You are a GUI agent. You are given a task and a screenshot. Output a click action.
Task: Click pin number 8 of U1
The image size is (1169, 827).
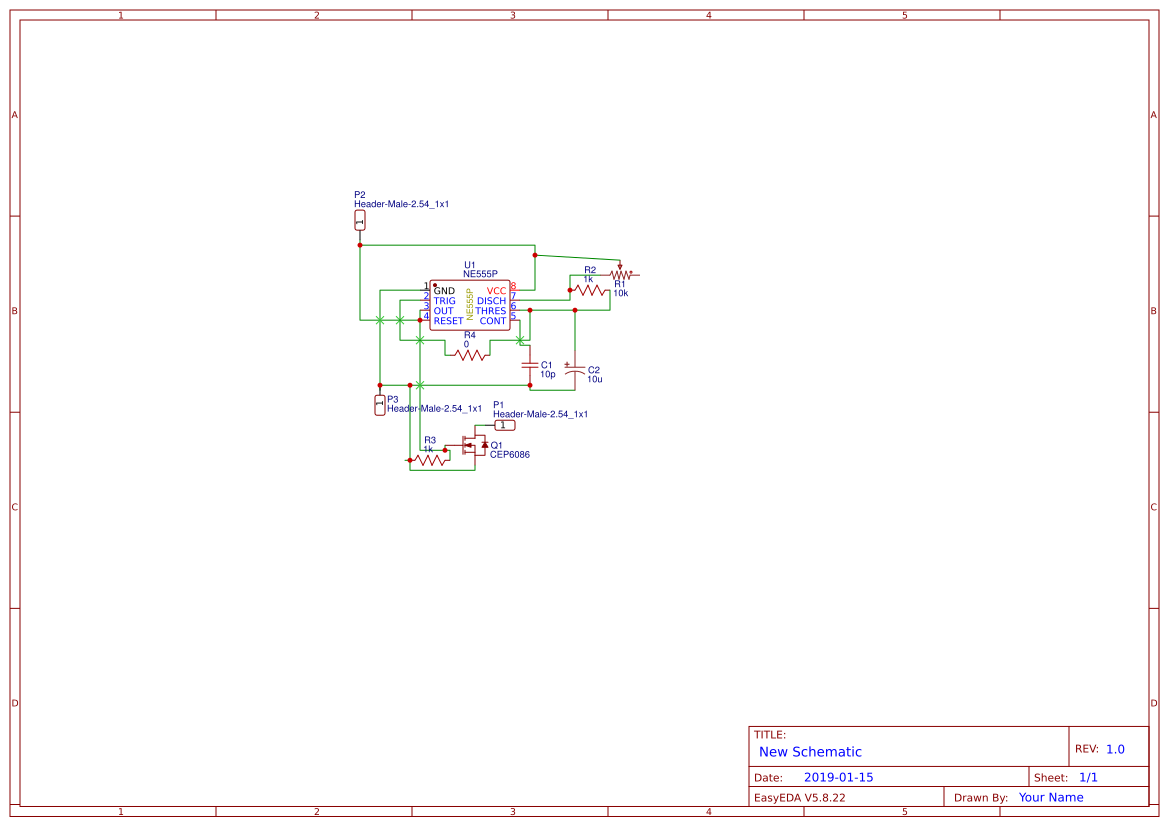tap(514, 286)
